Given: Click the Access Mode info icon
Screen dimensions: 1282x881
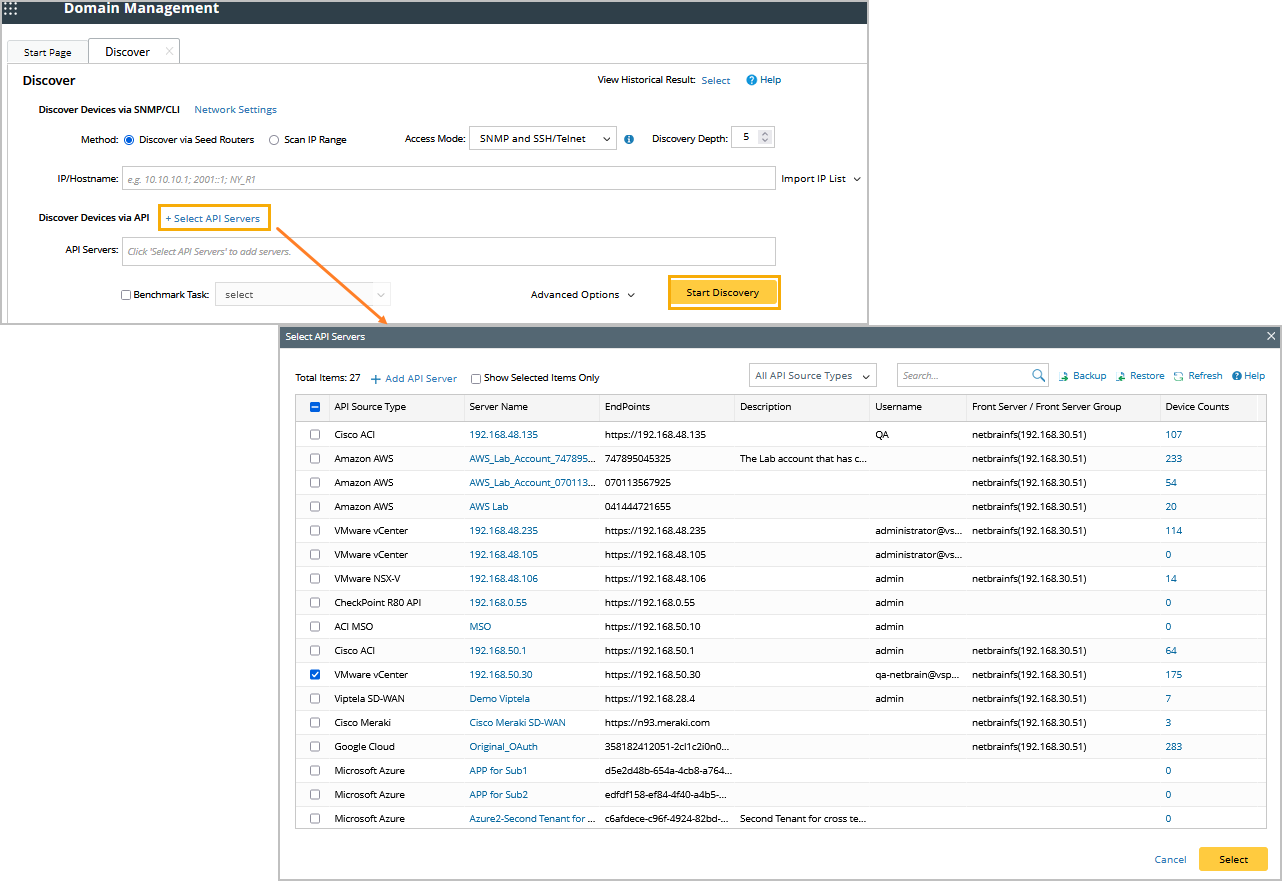Looking at the screenshot, I should pyautogui.click(x=629, y=139).
